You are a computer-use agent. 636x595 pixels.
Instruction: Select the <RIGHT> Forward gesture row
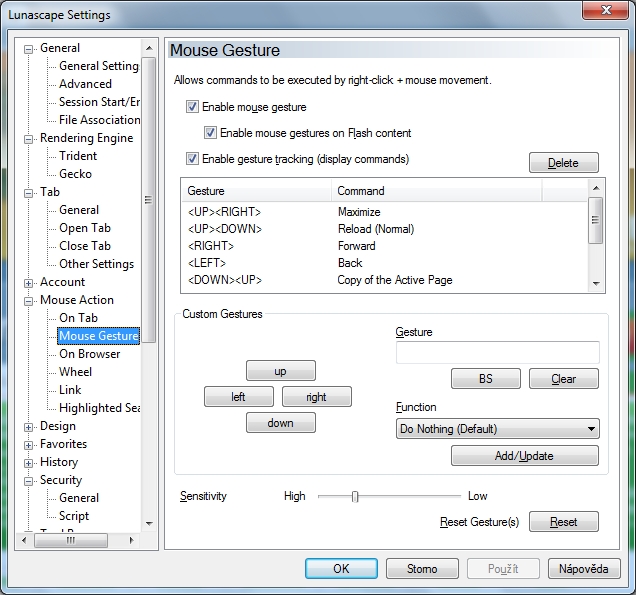[x=385, y=246]
